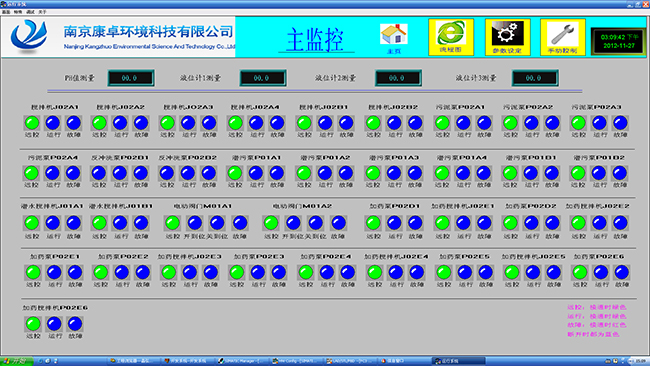Screen dimensions: 650x366
Task: Click the Nanjing Kangzhuo company logo
Action: [x=29, y=36]
